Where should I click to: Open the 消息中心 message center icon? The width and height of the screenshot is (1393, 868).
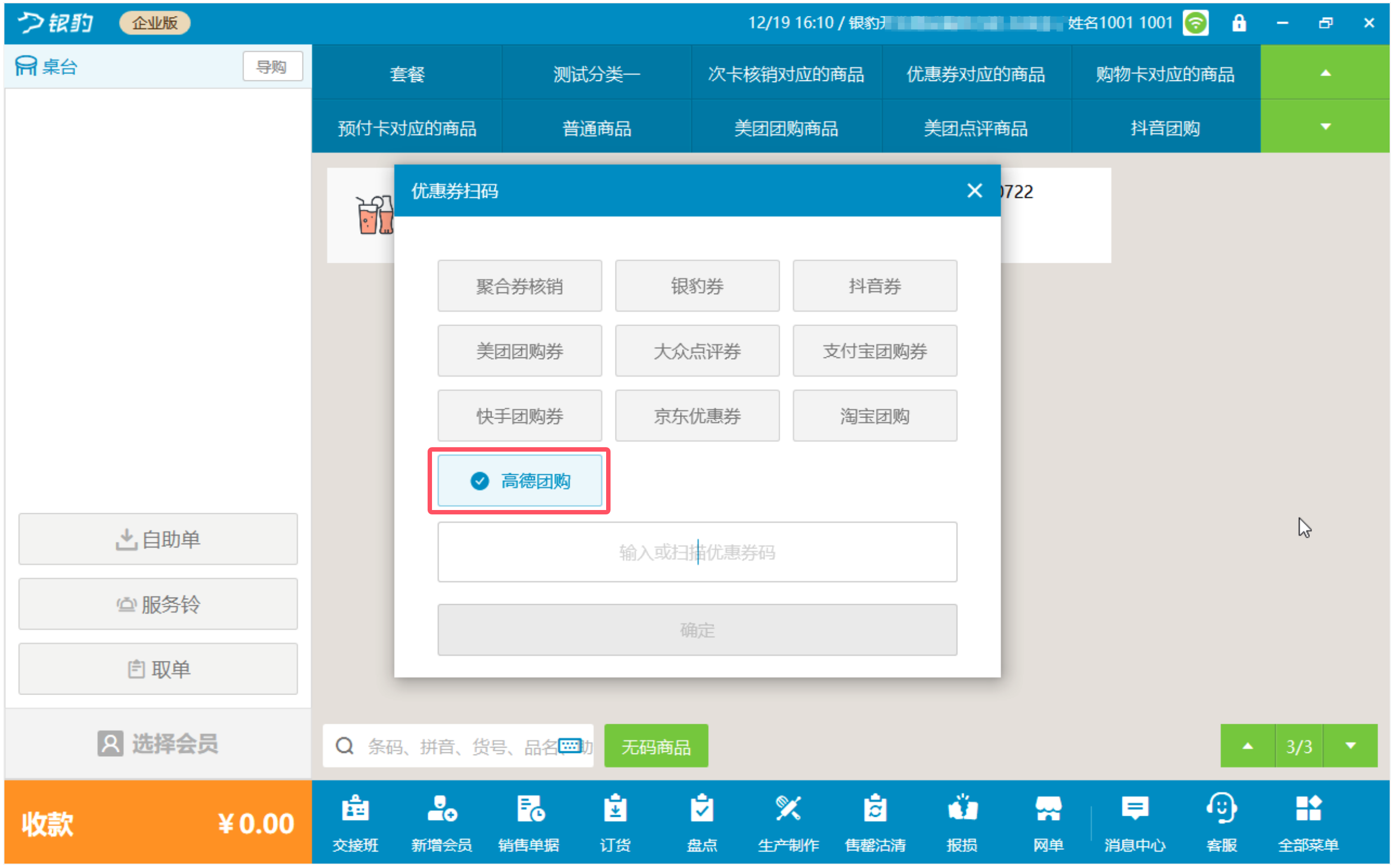click(1135, 822)
